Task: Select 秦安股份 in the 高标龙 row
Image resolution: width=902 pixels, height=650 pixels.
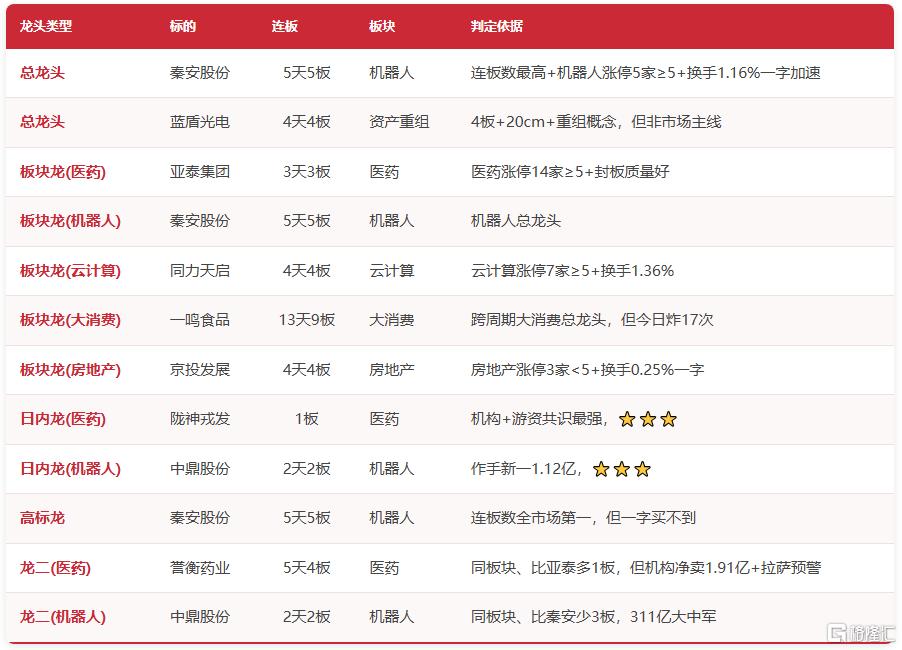Action: tap(200, 518)
